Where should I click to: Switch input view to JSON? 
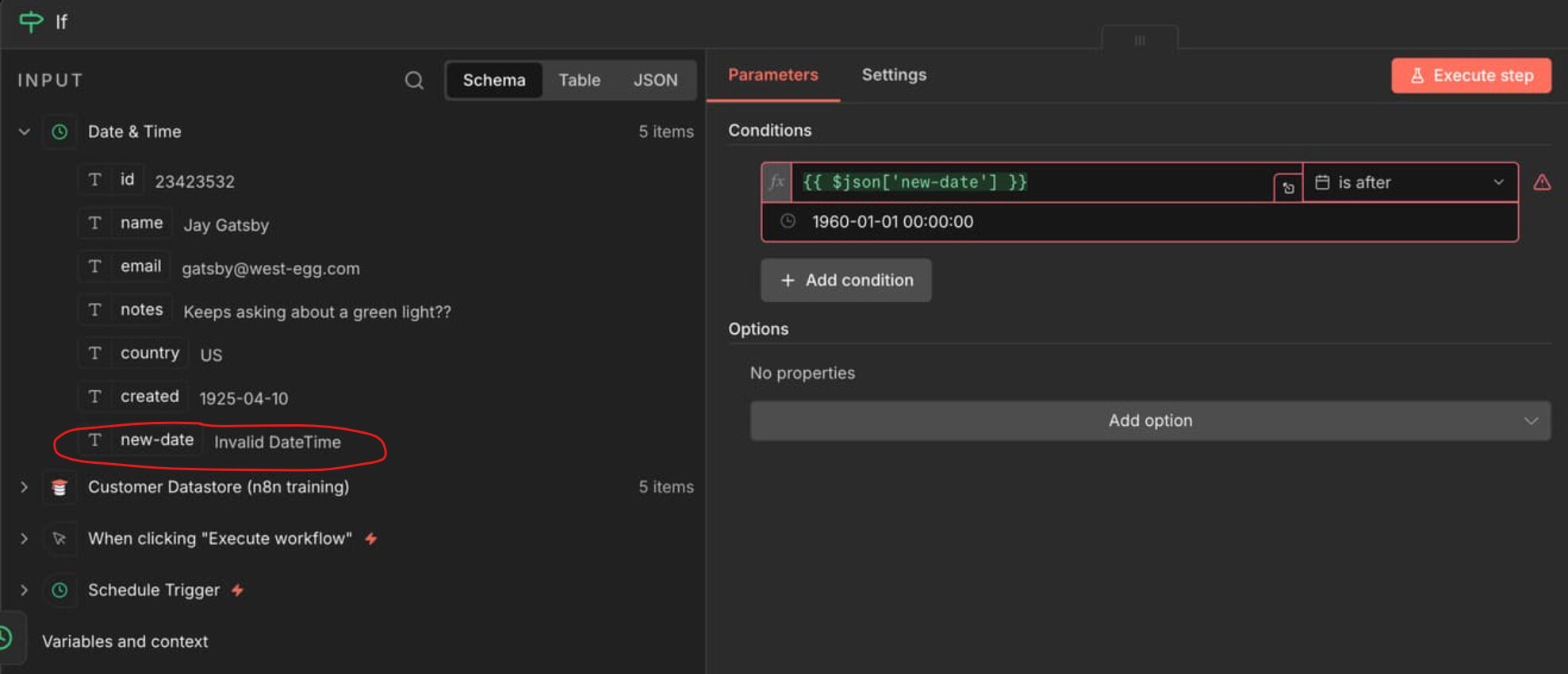pos(655,80)
